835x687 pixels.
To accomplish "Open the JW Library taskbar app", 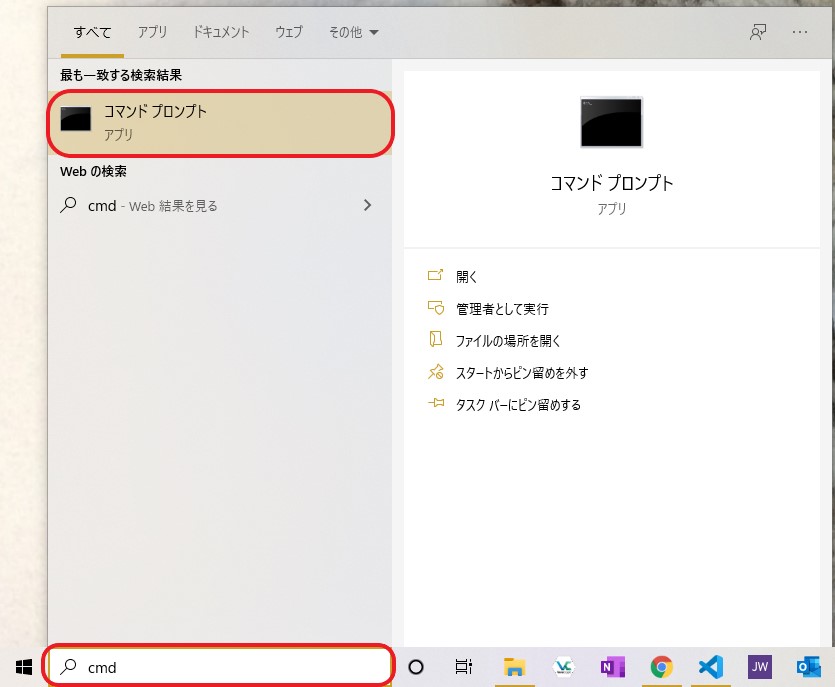I will tap(759, 667).
